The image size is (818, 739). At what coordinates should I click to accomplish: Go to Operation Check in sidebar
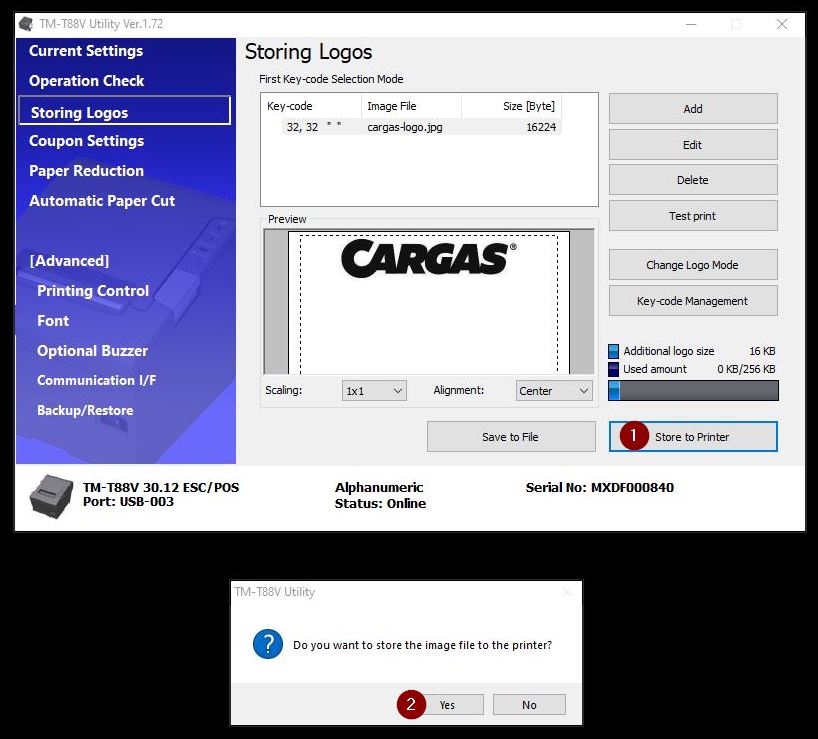click(x=86, y=81)
